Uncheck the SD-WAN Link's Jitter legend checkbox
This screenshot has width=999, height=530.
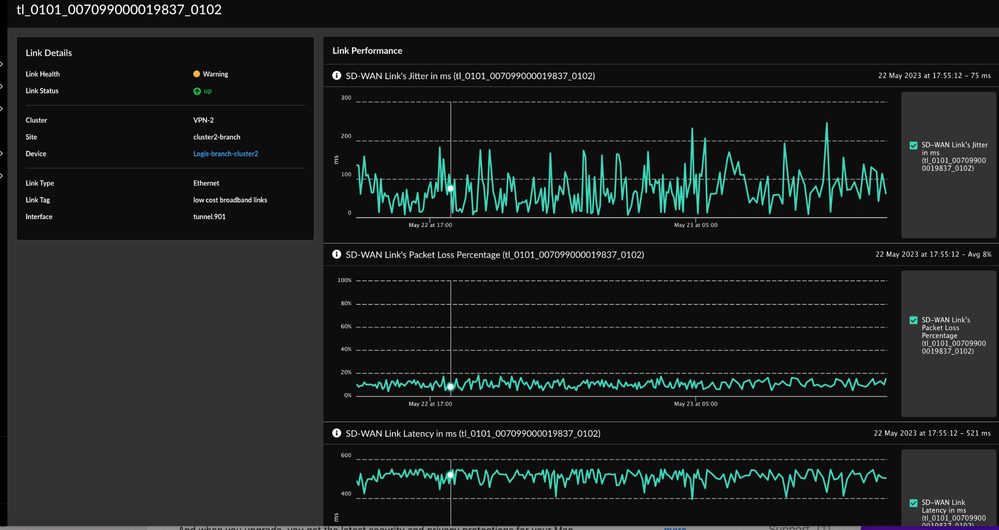click(x=913, y=146)
